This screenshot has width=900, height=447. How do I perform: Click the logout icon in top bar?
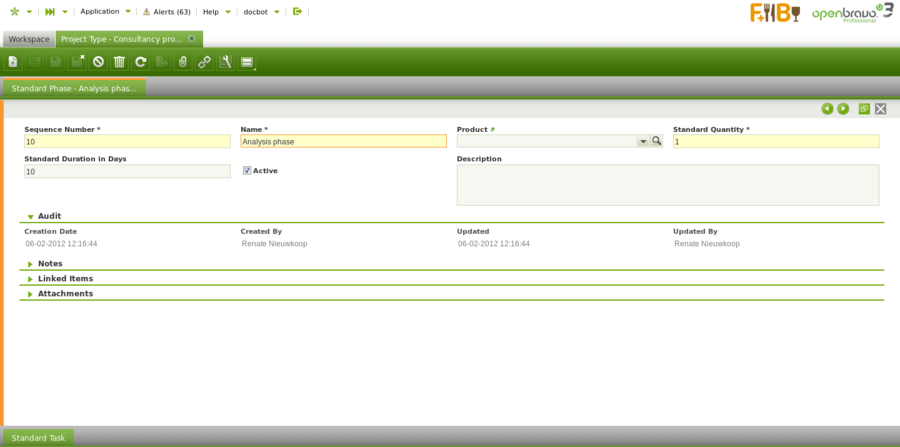click(297, 11)
